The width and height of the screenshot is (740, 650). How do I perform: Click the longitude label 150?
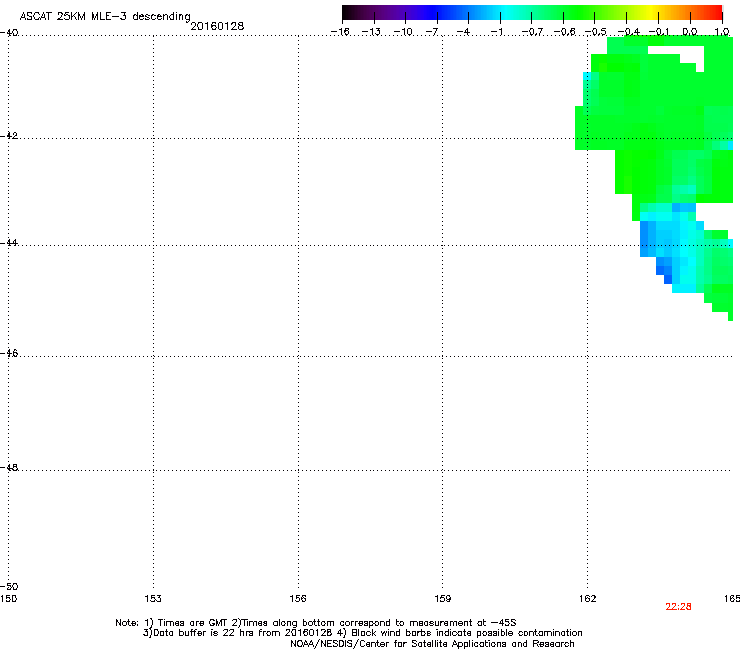[x=8, y=599]
